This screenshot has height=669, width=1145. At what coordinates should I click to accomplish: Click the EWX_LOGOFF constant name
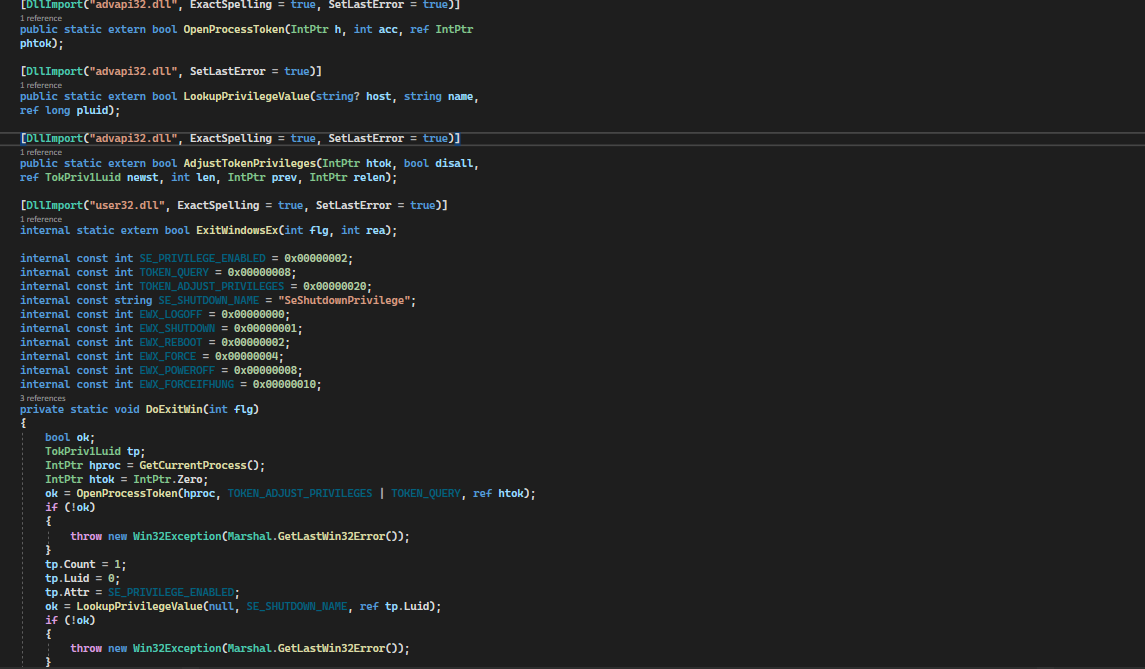click(170, 314)
